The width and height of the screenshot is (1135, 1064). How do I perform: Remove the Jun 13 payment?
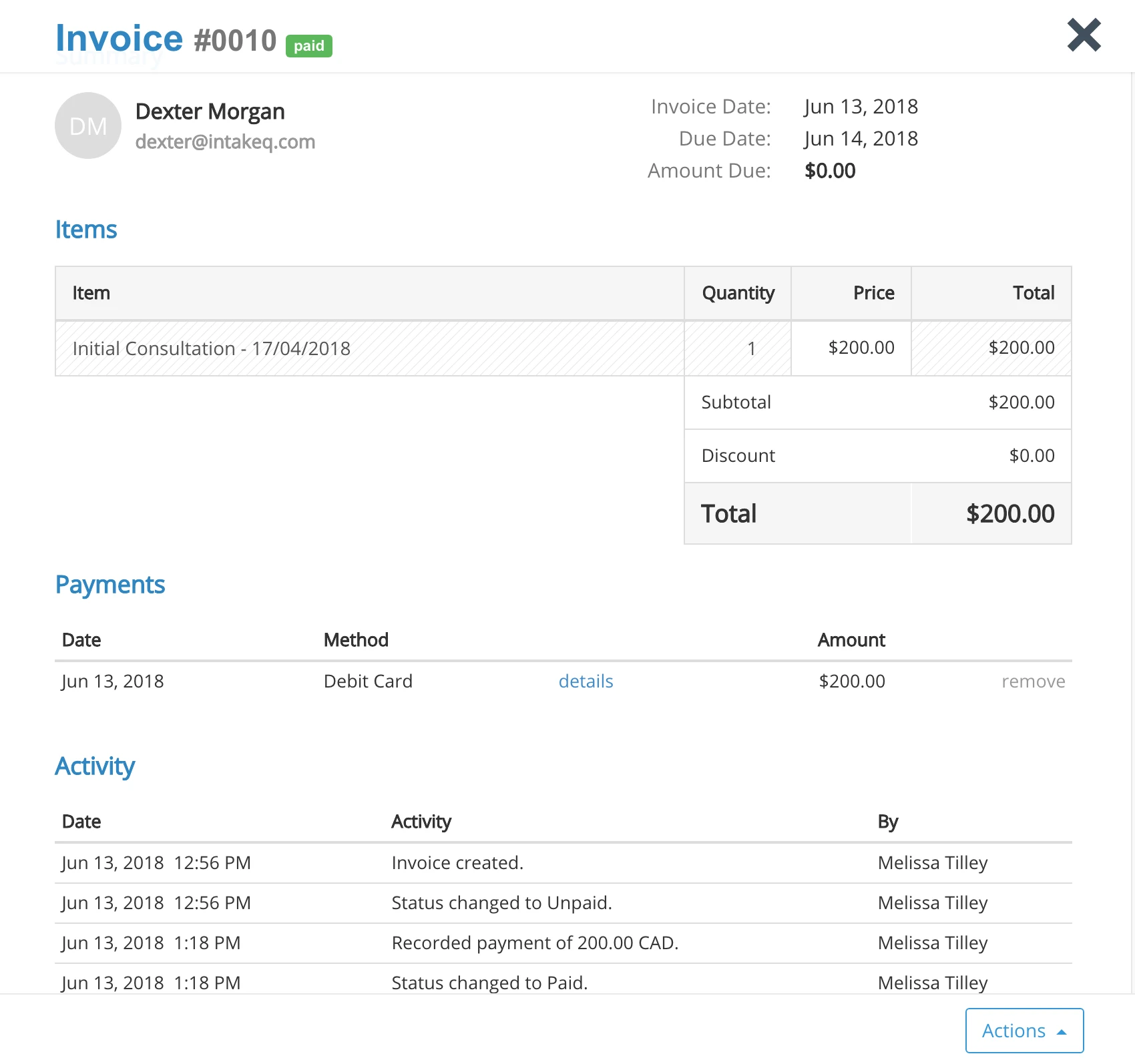pyautogui.click(x=1033, y=682)
